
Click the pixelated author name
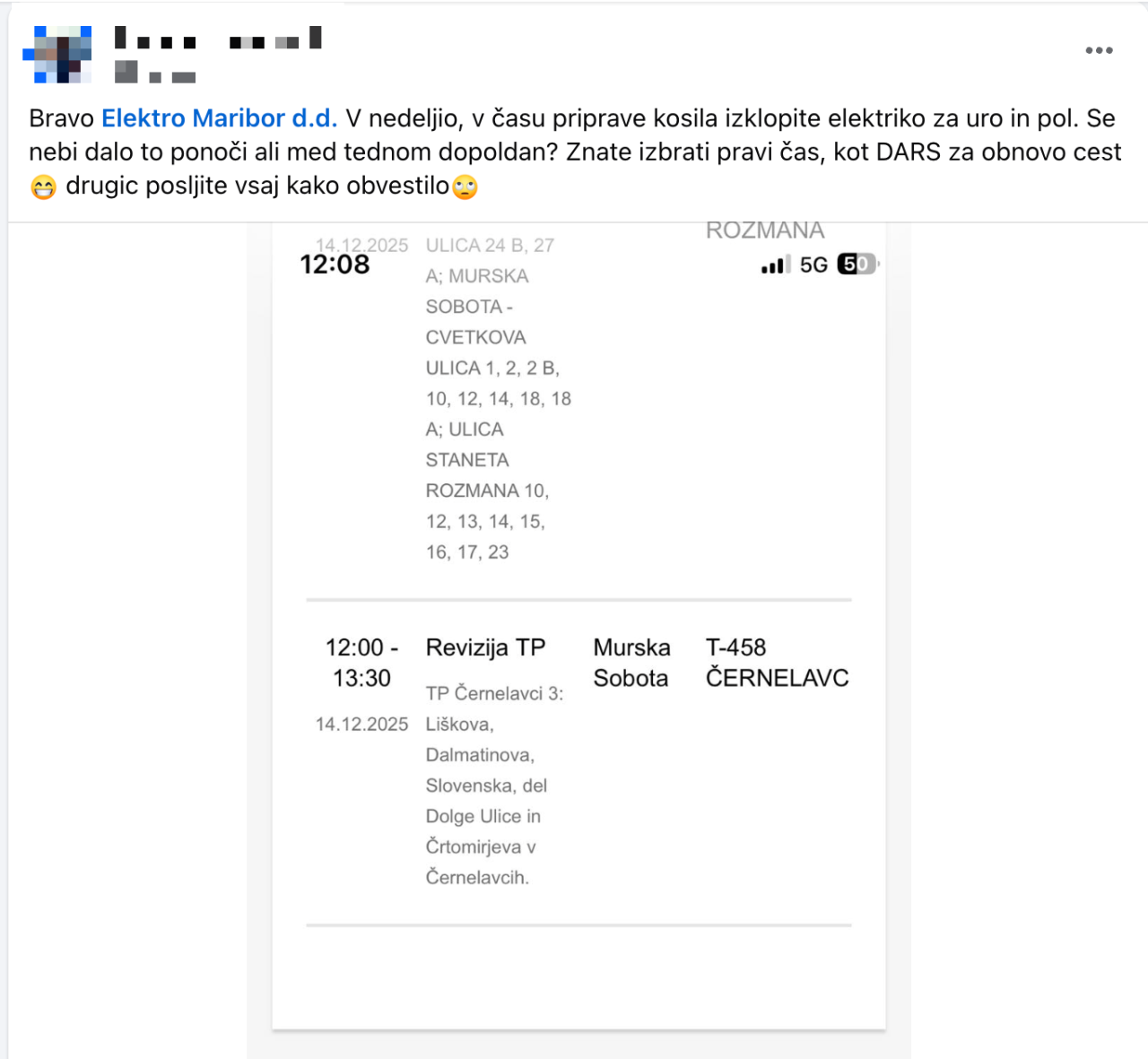(x=218, y=39)
